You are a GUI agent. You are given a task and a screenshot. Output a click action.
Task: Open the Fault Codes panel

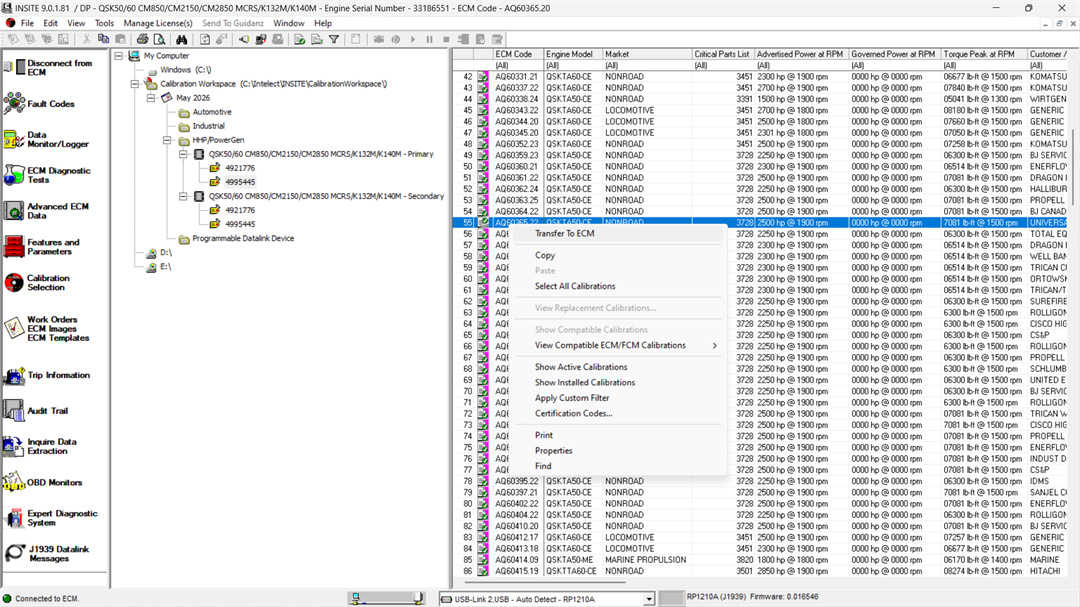(x=50, y=103)
